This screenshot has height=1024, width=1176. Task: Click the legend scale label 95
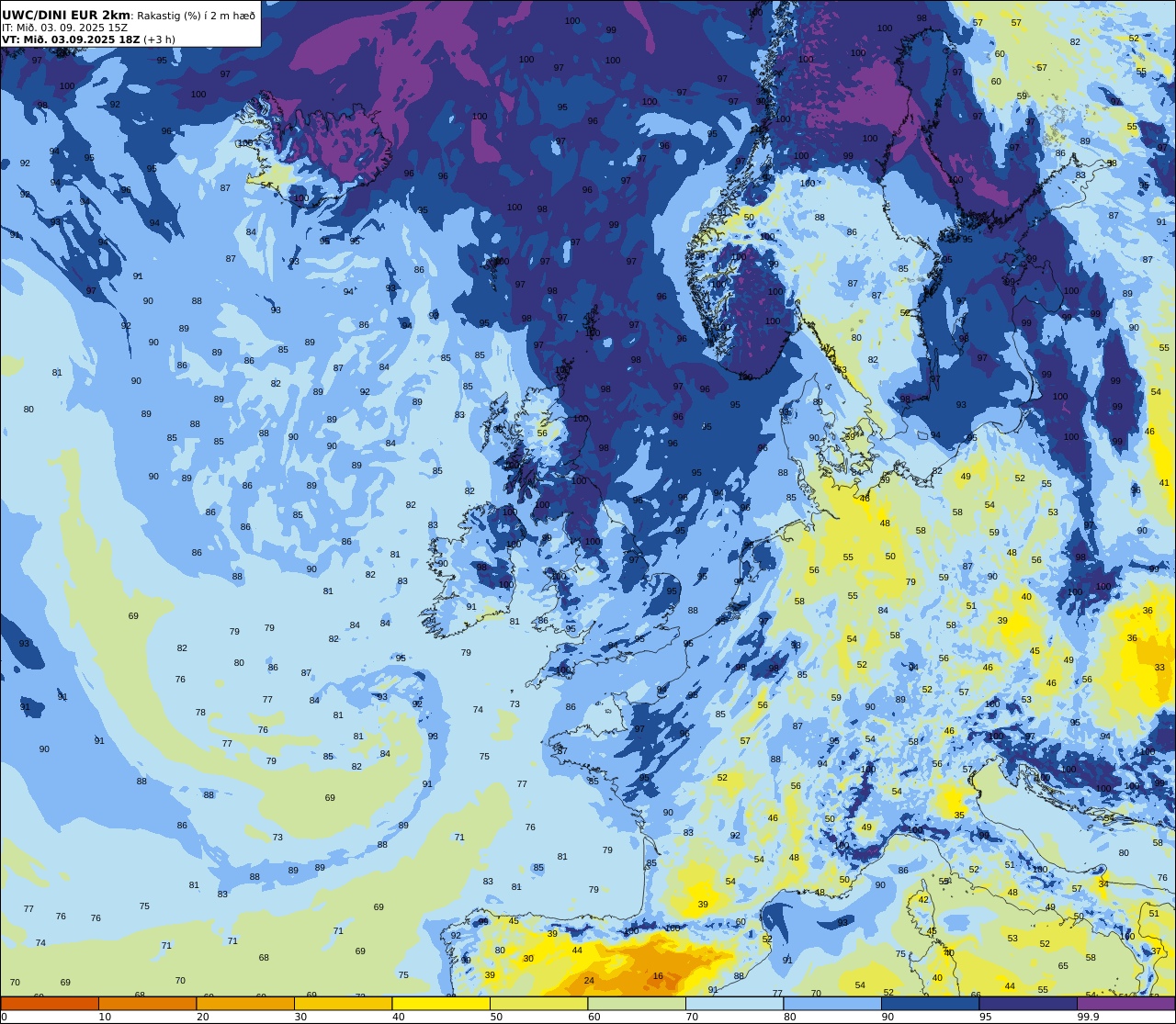click(x=986, y=1018)
